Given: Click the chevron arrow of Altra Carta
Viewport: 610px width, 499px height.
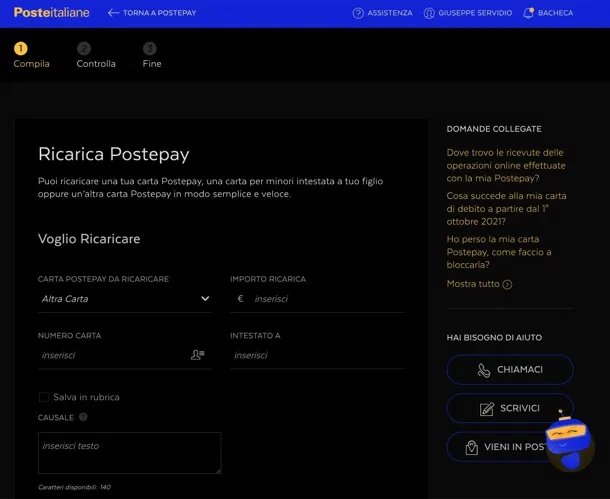Looking at the screenshot, I should [x=205, y=299].
